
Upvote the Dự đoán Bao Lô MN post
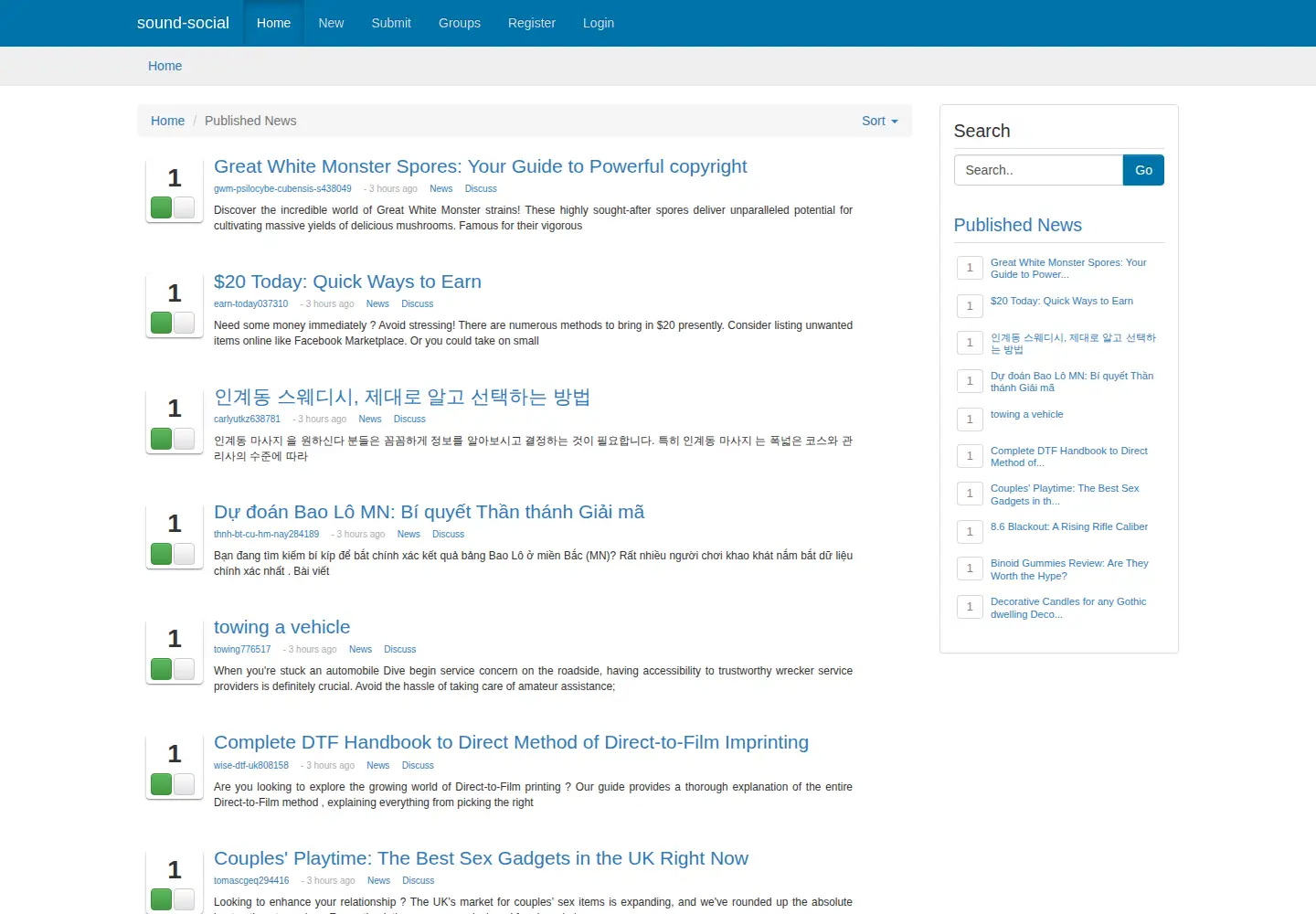pyautogui.click(x=162, y=554)
